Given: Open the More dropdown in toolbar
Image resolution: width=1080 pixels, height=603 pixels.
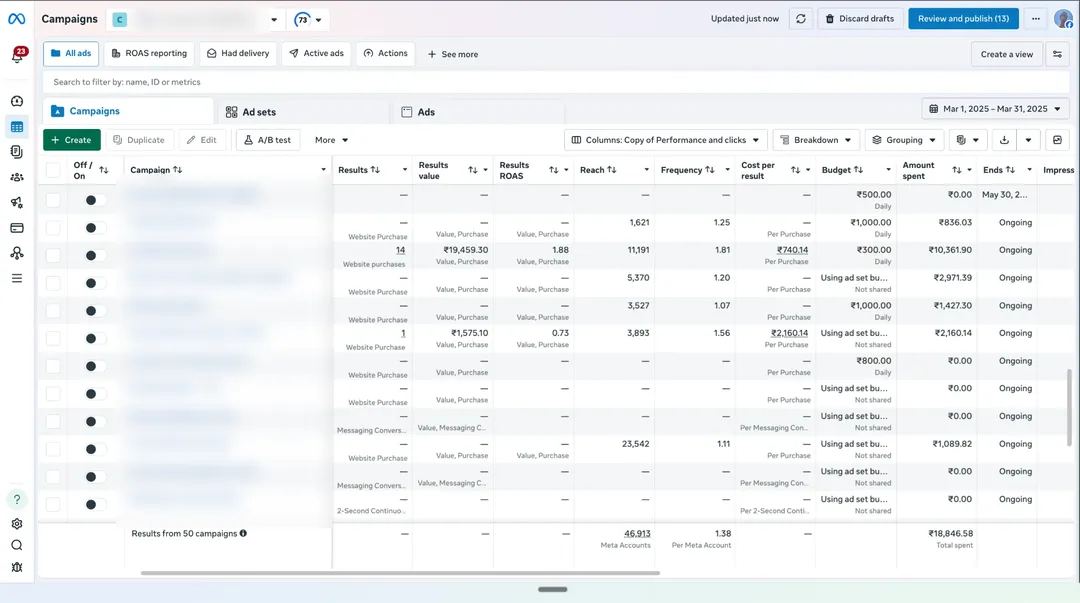Looking at the screenshot, I should coord(331,140).
